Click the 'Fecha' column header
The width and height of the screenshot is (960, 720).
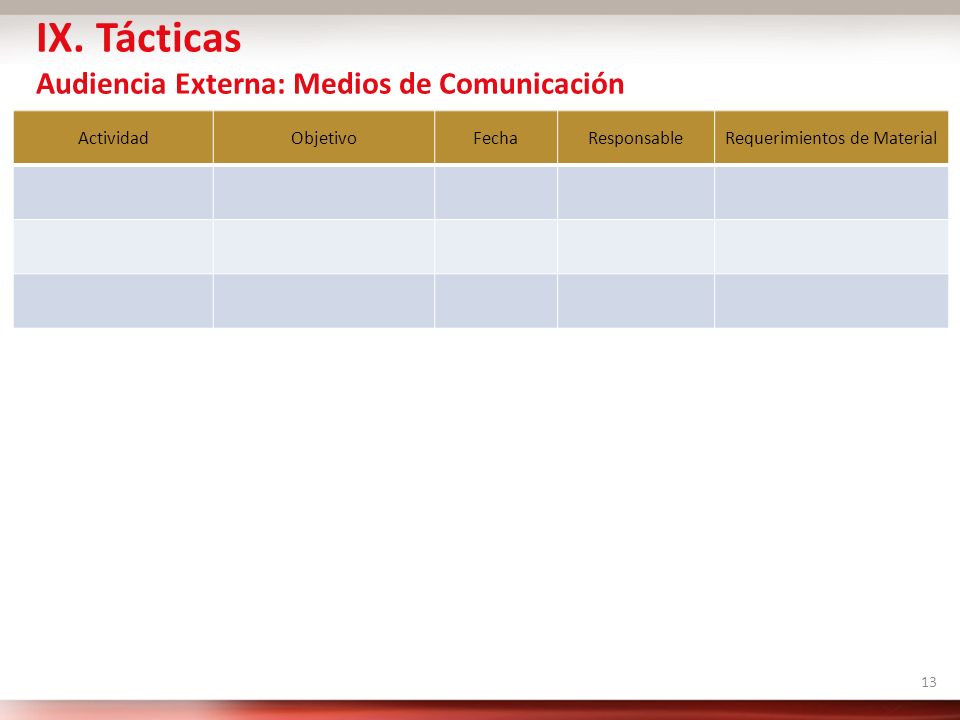tap(496, 138)
